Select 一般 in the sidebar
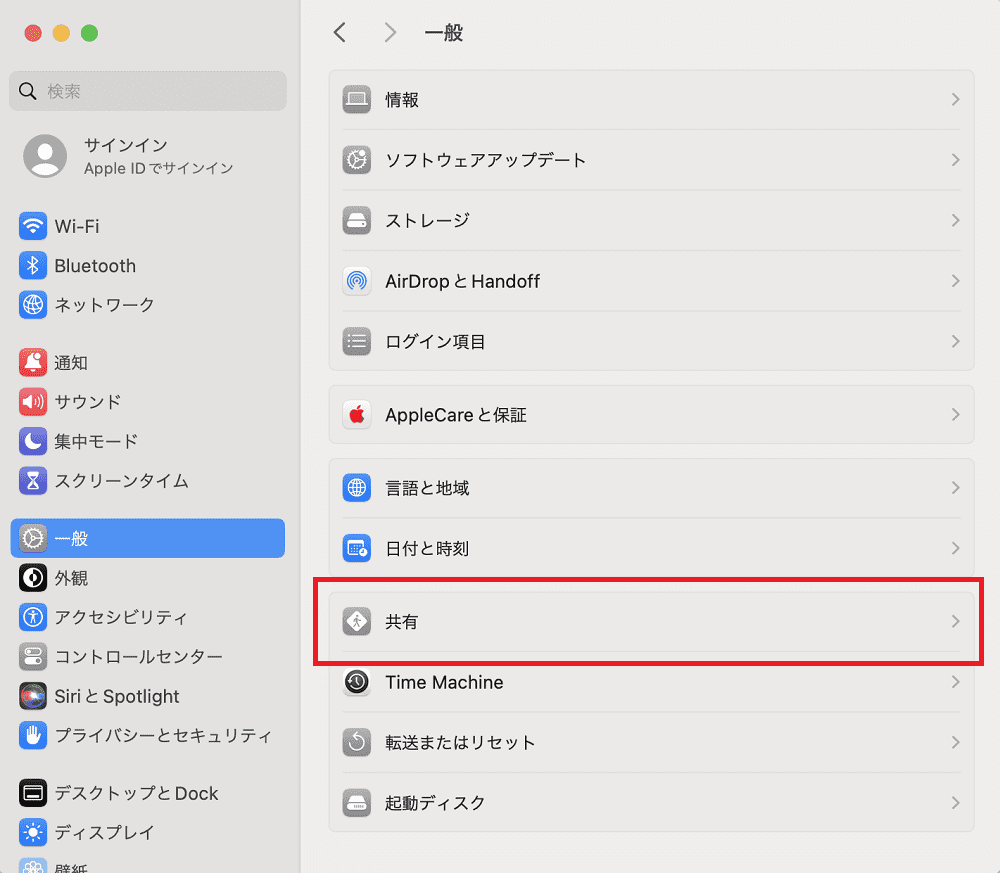 point(147,538)
